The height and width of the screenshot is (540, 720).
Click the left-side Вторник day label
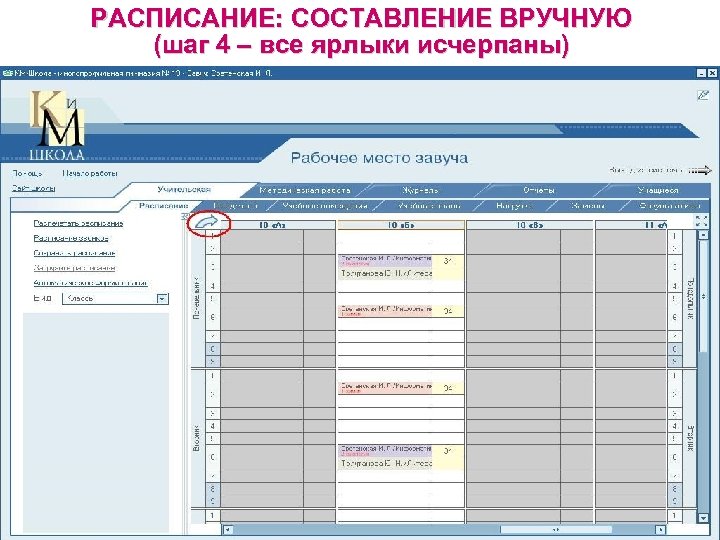[196, 439]
